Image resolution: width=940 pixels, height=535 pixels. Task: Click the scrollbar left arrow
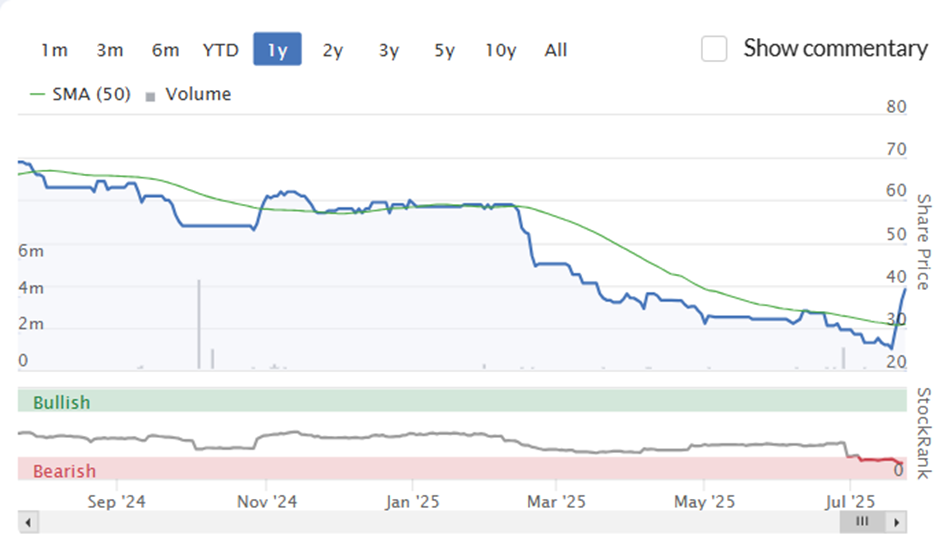click(x=28, y=522)
